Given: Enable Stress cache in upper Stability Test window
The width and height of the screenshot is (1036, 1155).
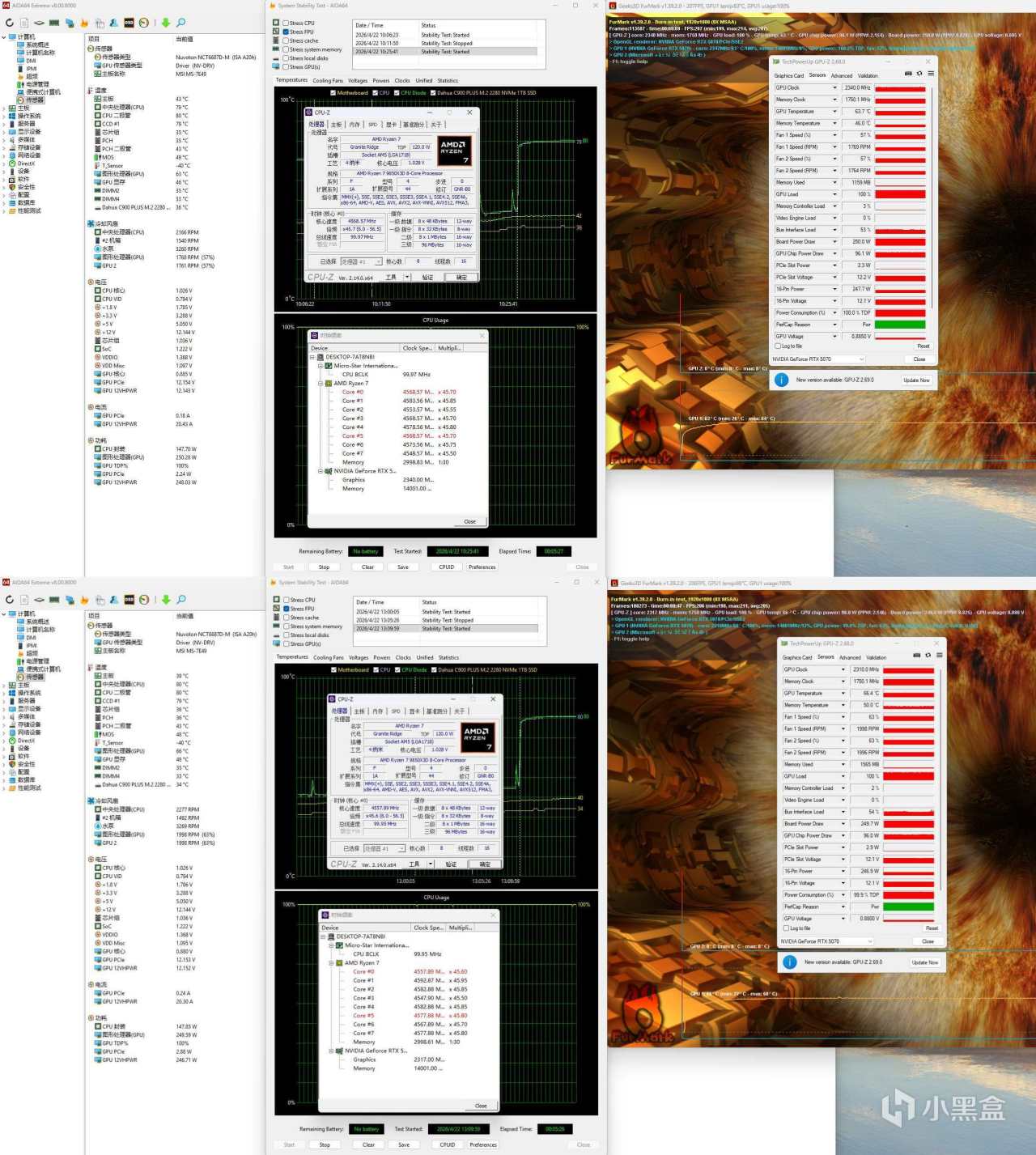Looking at the screenshot, I should pyautogui.click(x=286, y=40).
